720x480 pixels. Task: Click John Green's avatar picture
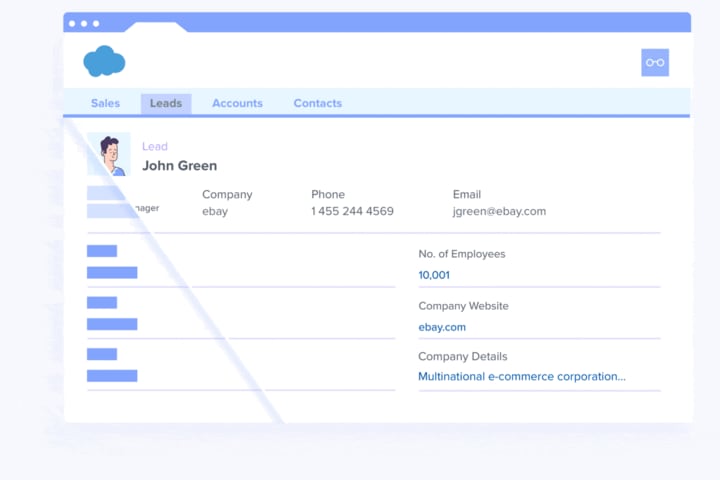[109, 154]
